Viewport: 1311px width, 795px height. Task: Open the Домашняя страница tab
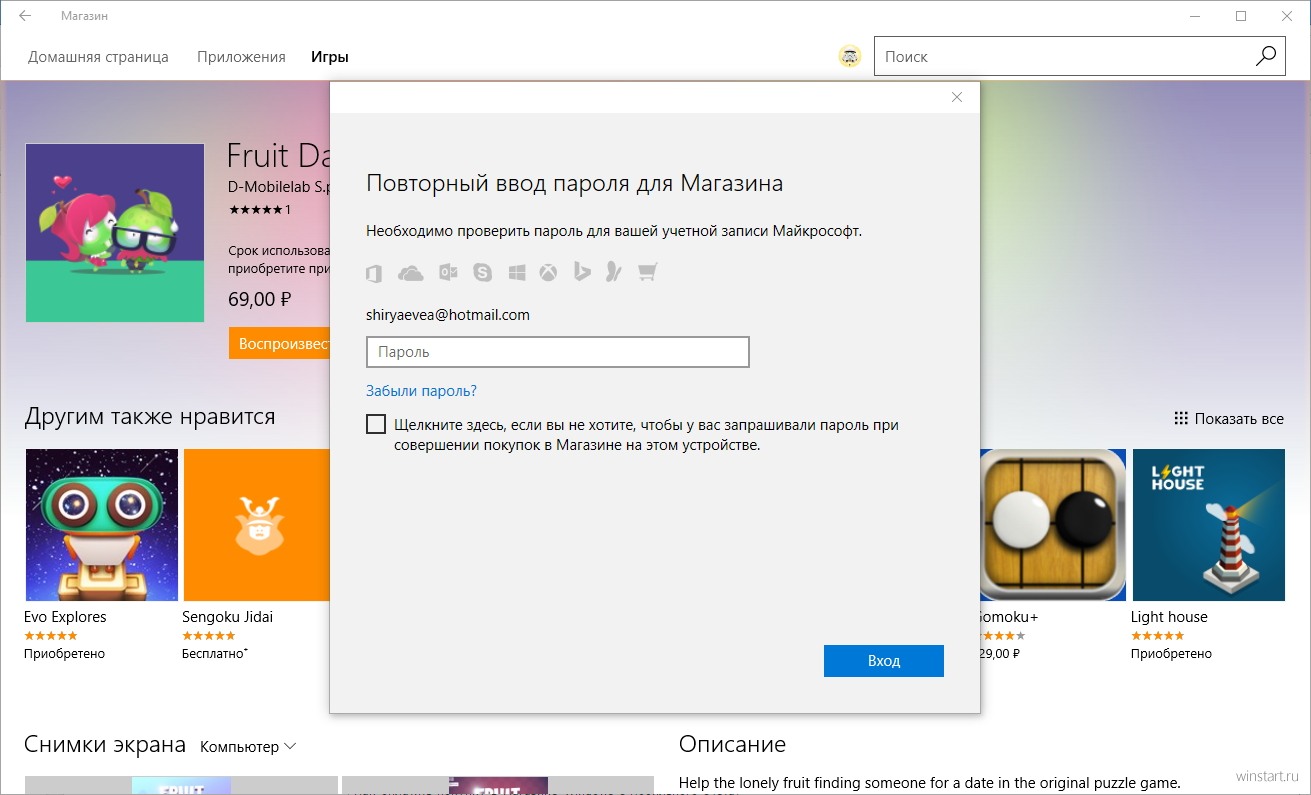tap(98, 57)
